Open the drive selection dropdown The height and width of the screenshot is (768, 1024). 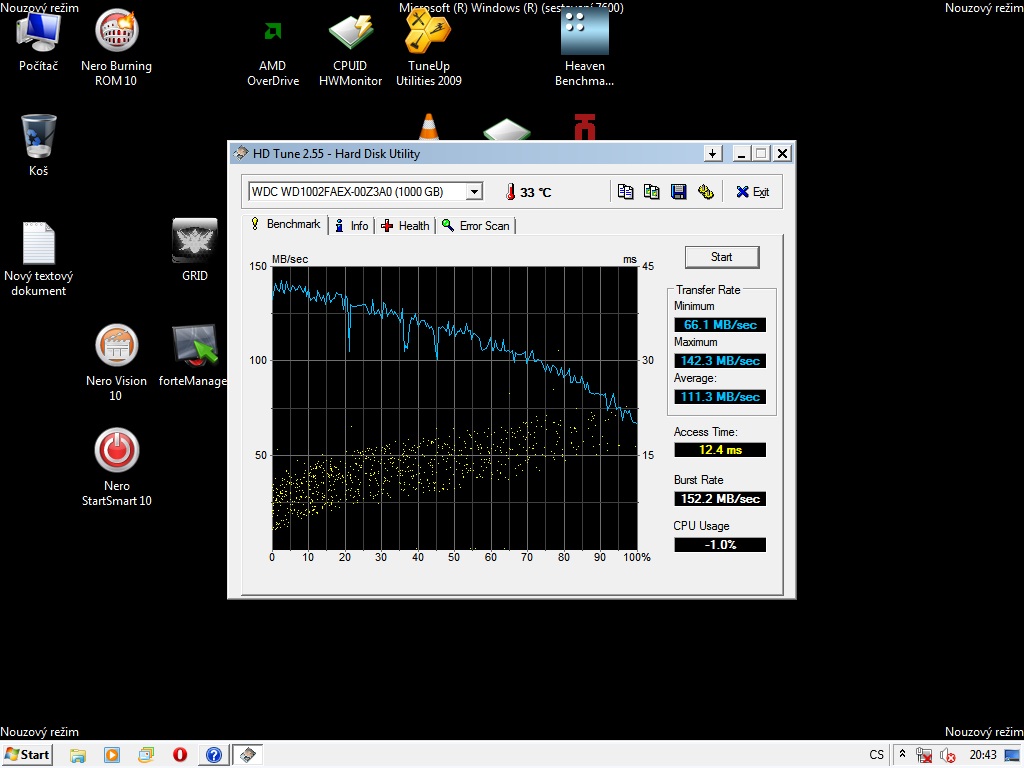pos(474,192)
